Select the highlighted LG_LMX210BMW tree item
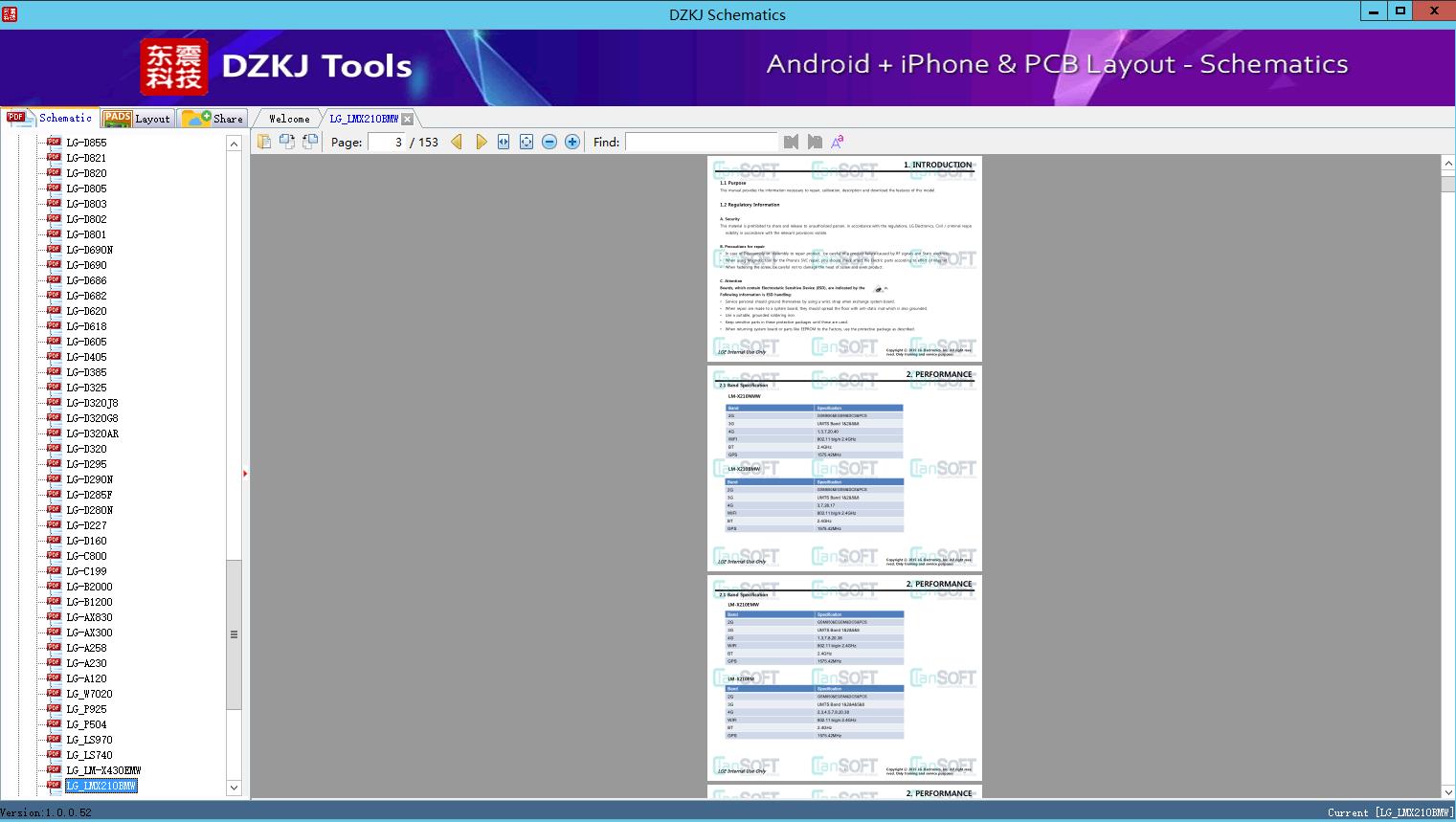Viewport: 1456px width, 822px height. pyautogui.click(x=101, y=786)
